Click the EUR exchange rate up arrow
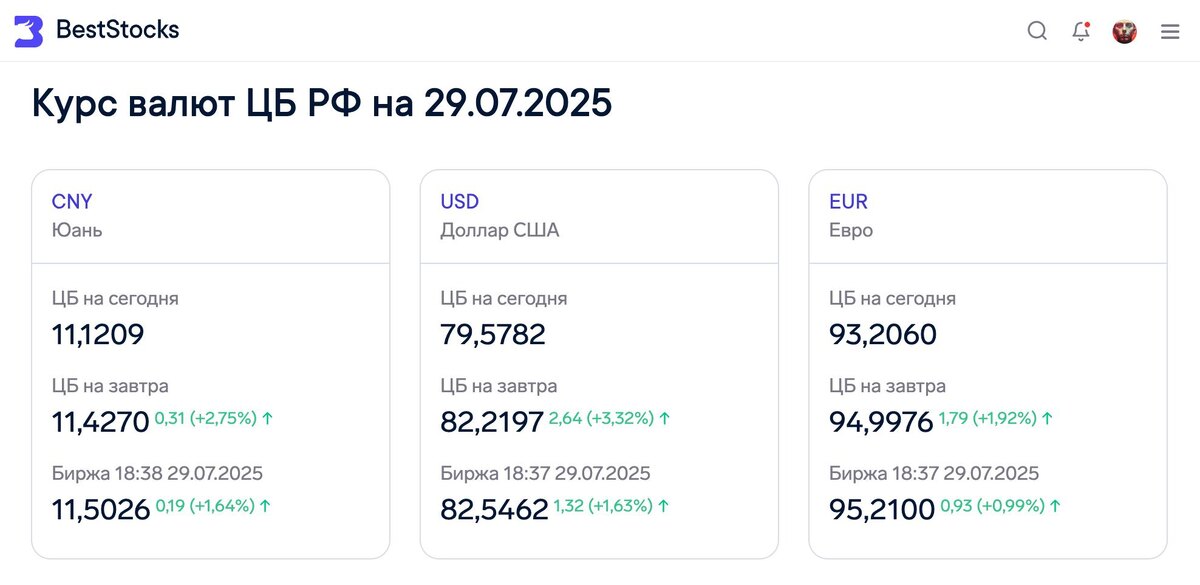The height and width of the screenshot is (585, 1200). [1054, 506]
